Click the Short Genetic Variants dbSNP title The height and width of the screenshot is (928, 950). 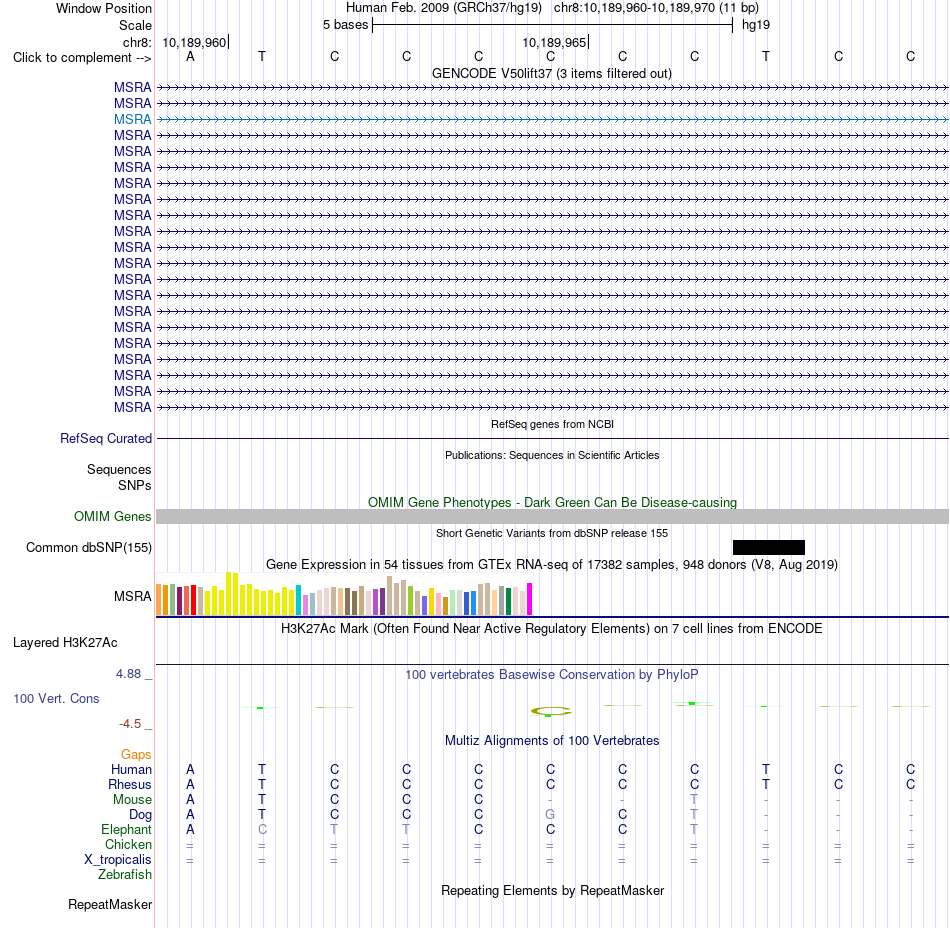552,533
